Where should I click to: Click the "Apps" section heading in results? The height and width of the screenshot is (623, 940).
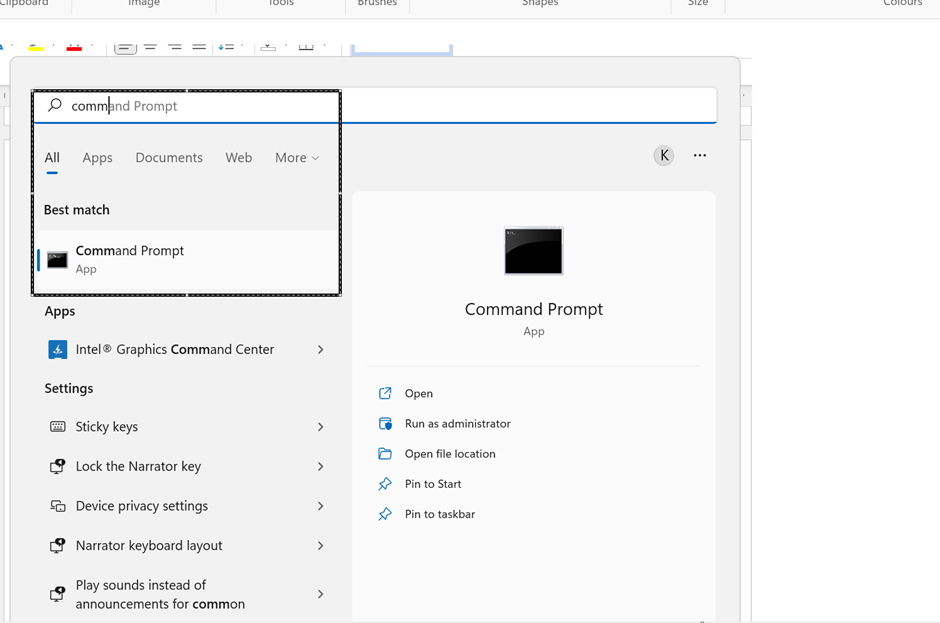(60, 311)
